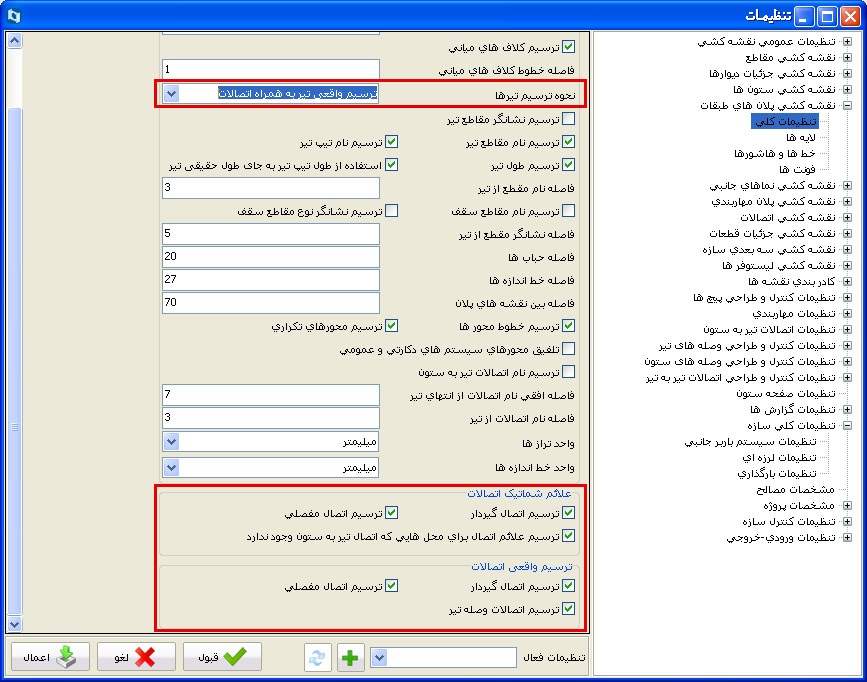The height and width of the screenshot is (682, 867).
Task: Check ترسيم نام اتصالات تير به ستون
Action: tap(569, 372)
